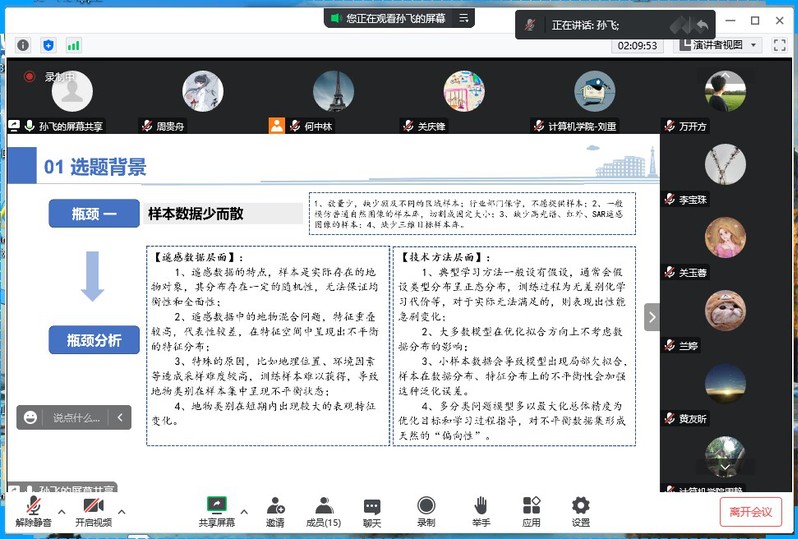
Task: Open the 应用 apps icon
Action: click(531, 506)
